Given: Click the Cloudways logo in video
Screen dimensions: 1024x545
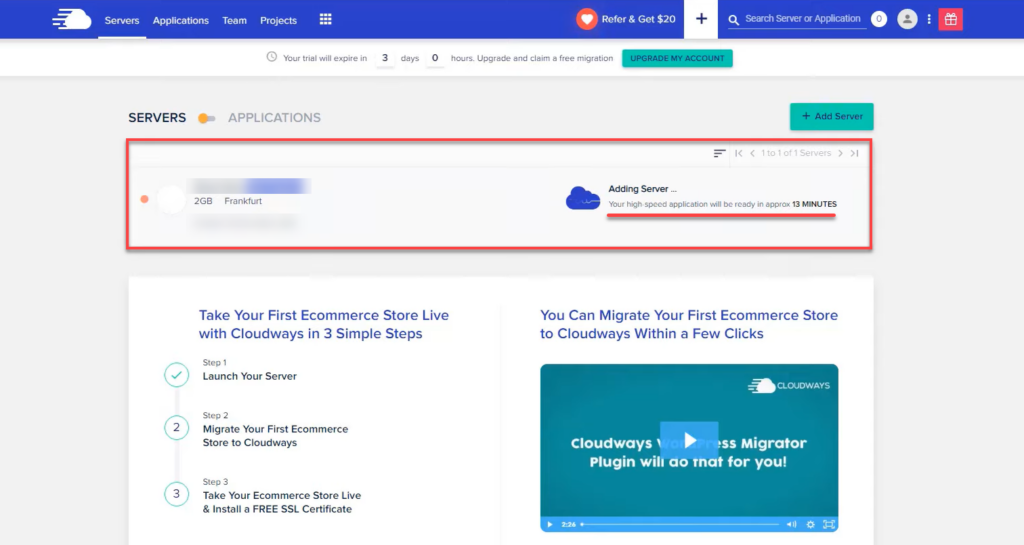Looking at the screenshot, I should coord(789,386).
